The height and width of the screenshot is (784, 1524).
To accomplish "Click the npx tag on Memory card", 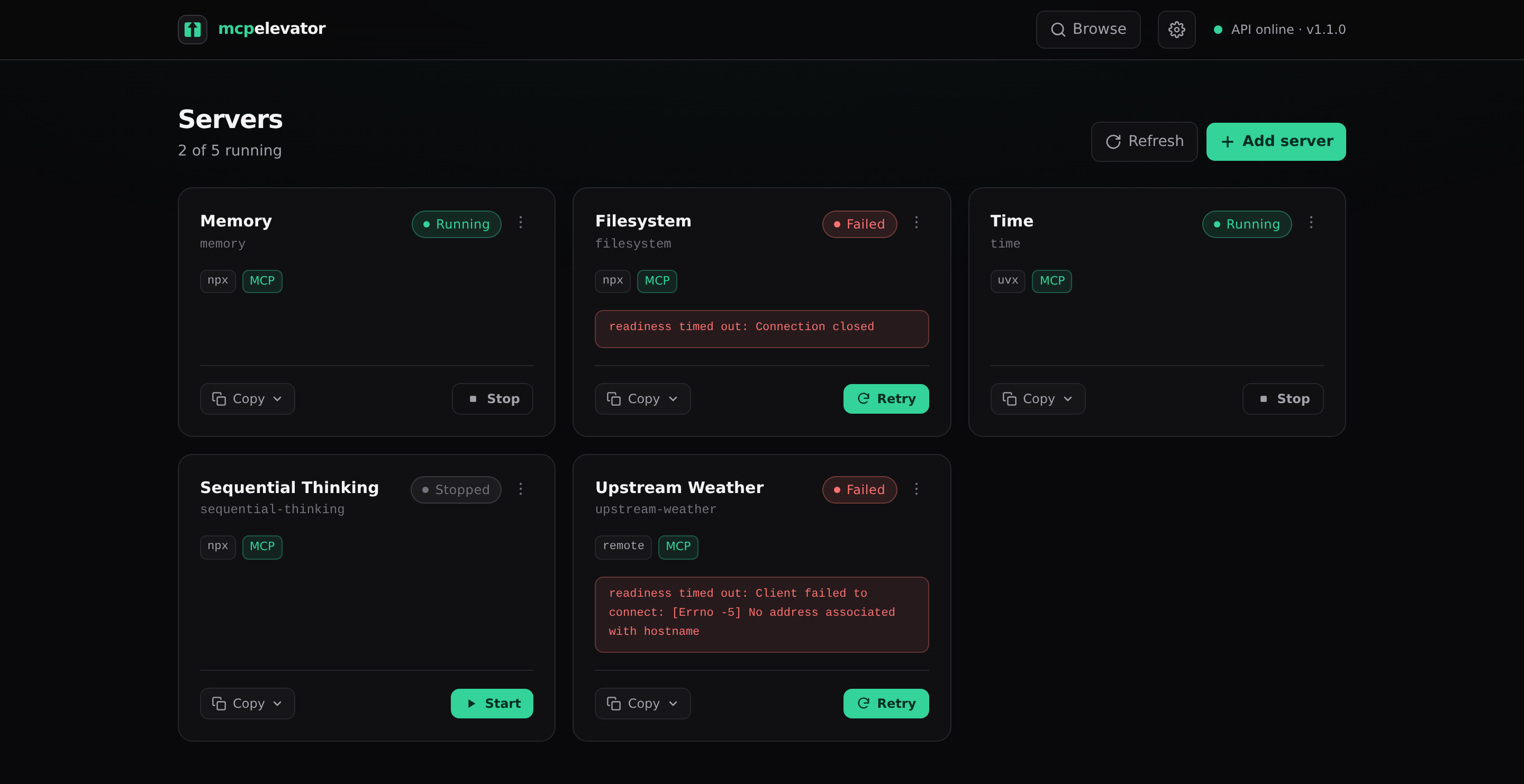I will (x=217, y=281).
